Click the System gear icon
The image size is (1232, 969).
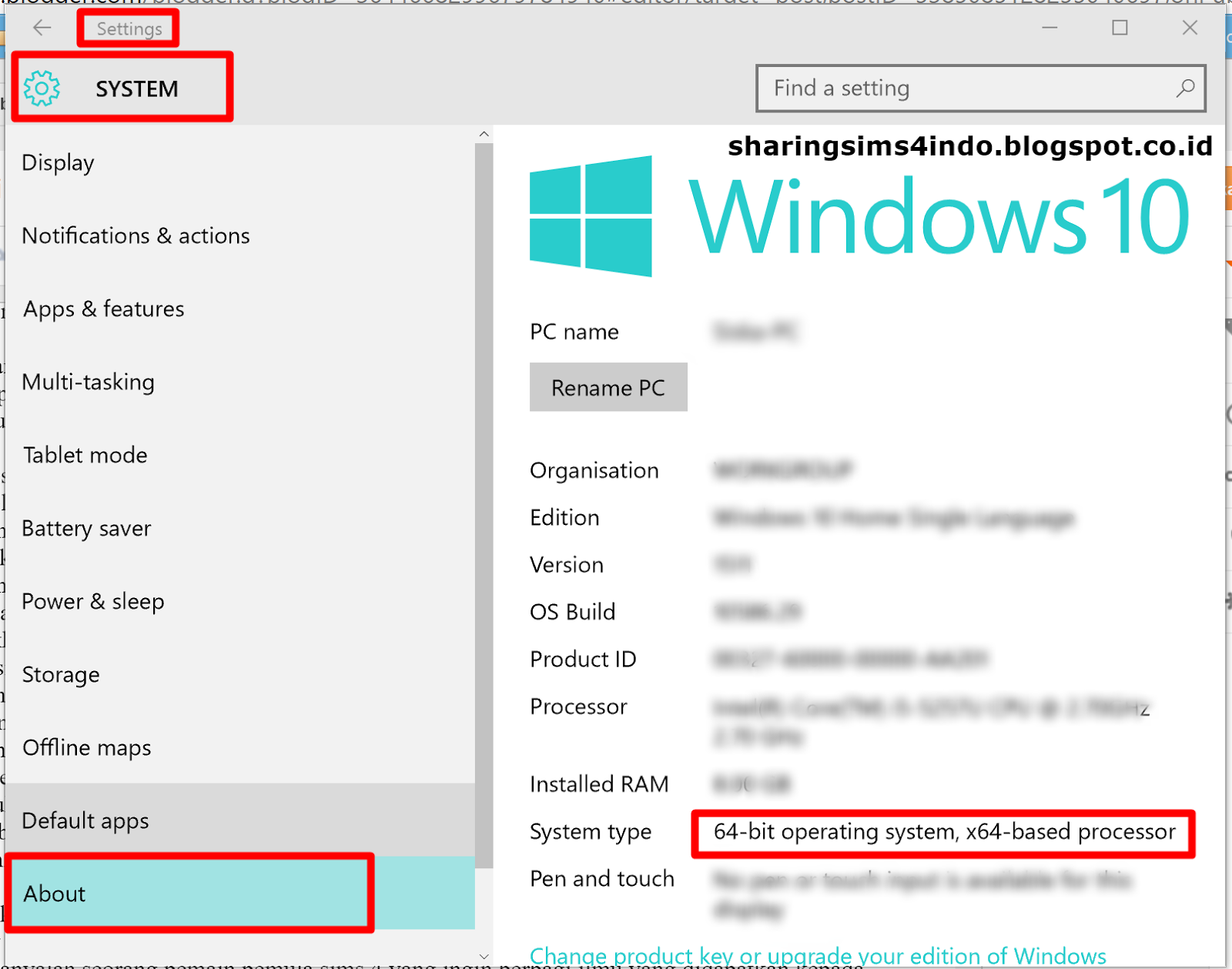click(x=42, y=89)
